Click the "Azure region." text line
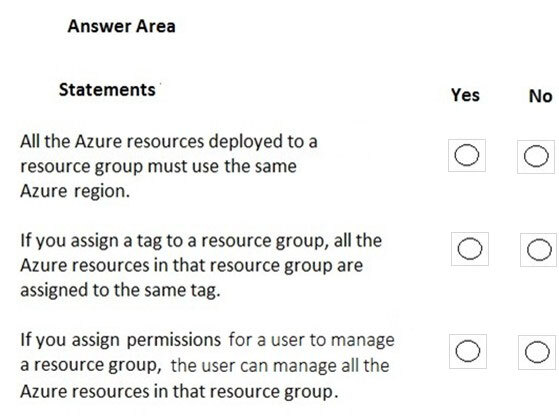 [75, 191]
